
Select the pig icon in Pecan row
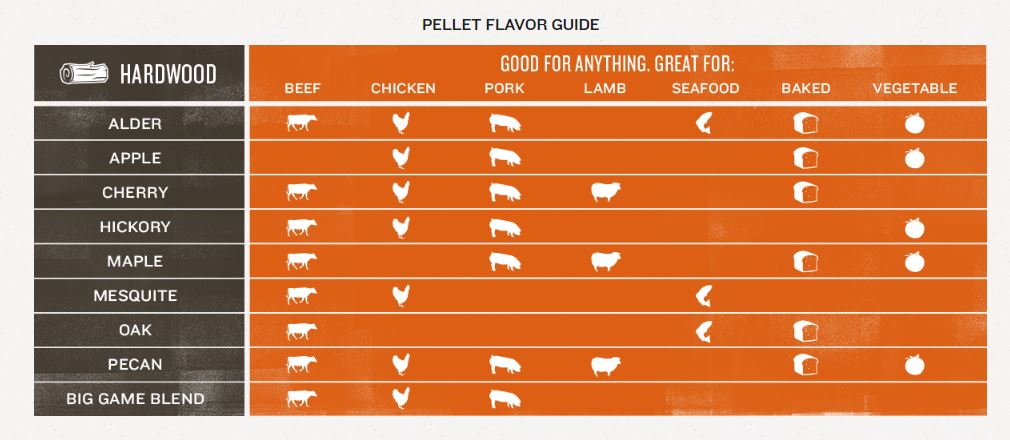tap(504, 365)
